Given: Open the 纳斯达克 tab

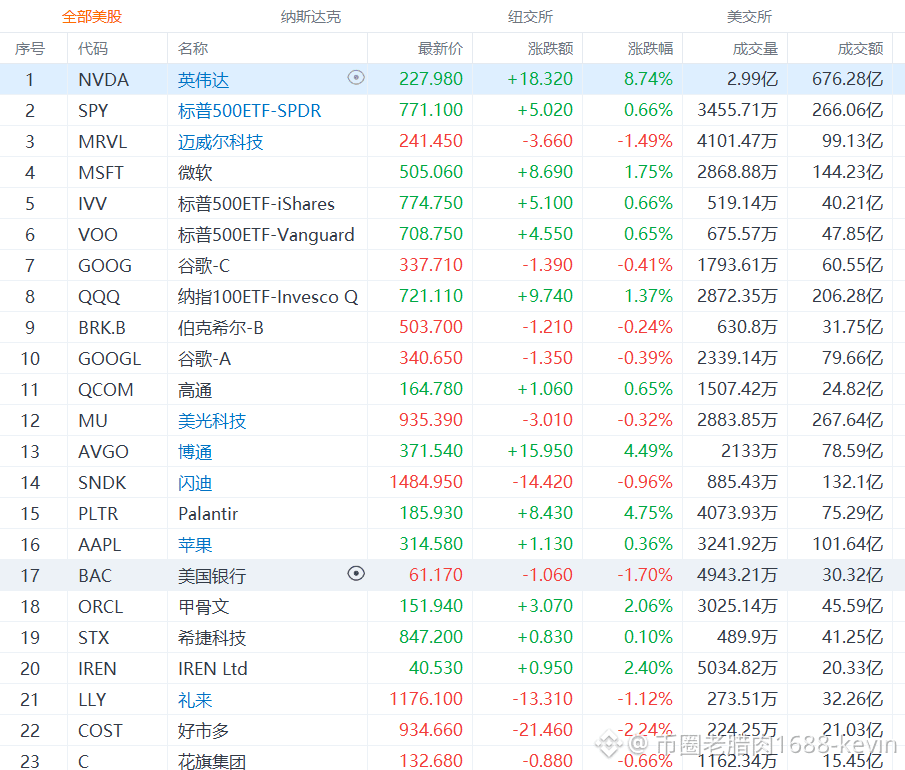Looking at the screenshot, I should [311, 17].
